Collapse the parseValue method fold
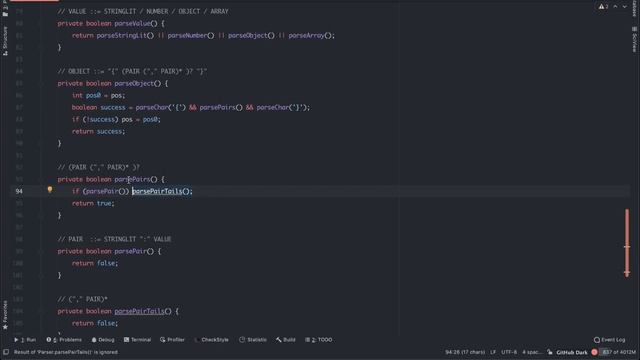 coord(41,24)
